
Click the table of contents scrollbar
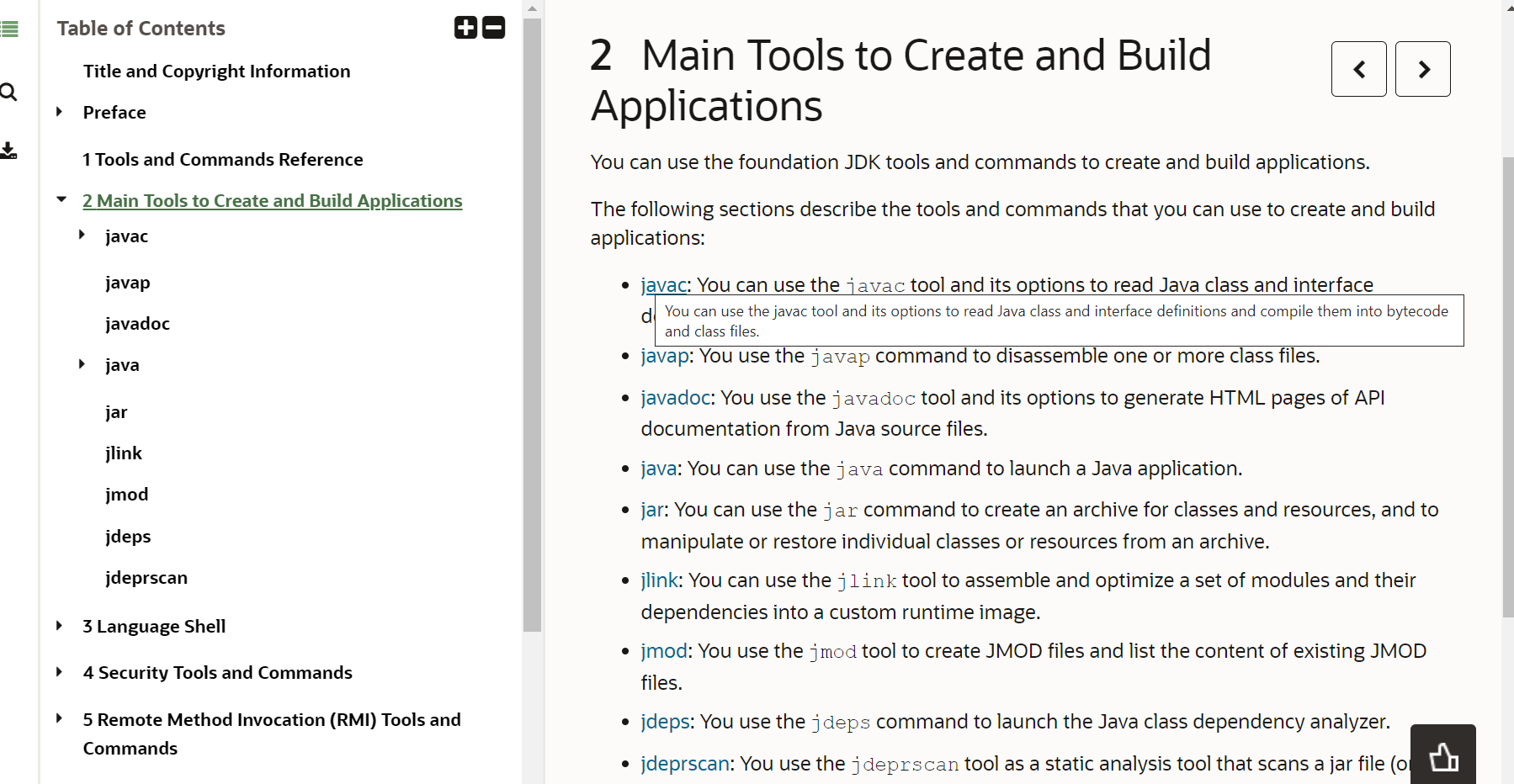[x=532, y=336]
